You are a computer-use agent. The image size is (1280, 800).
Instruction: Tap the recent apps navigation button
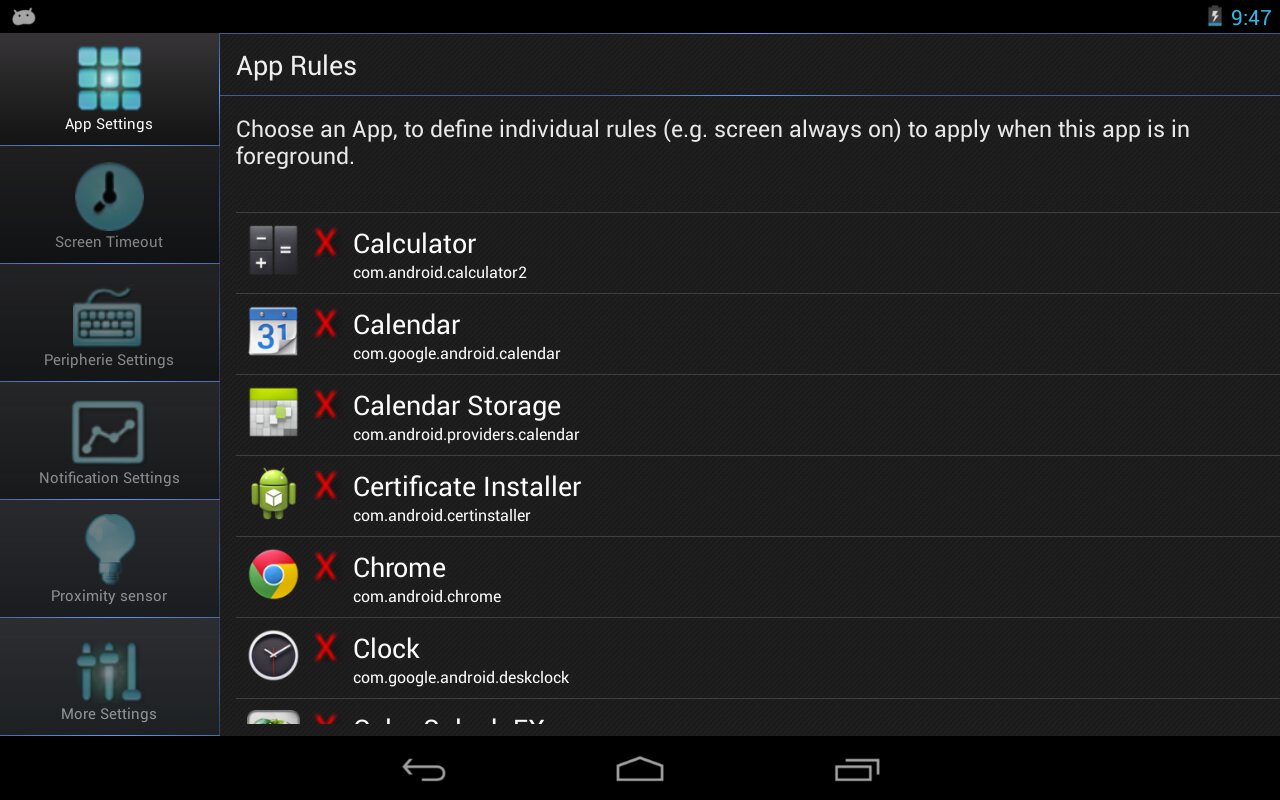coord(857,769)
